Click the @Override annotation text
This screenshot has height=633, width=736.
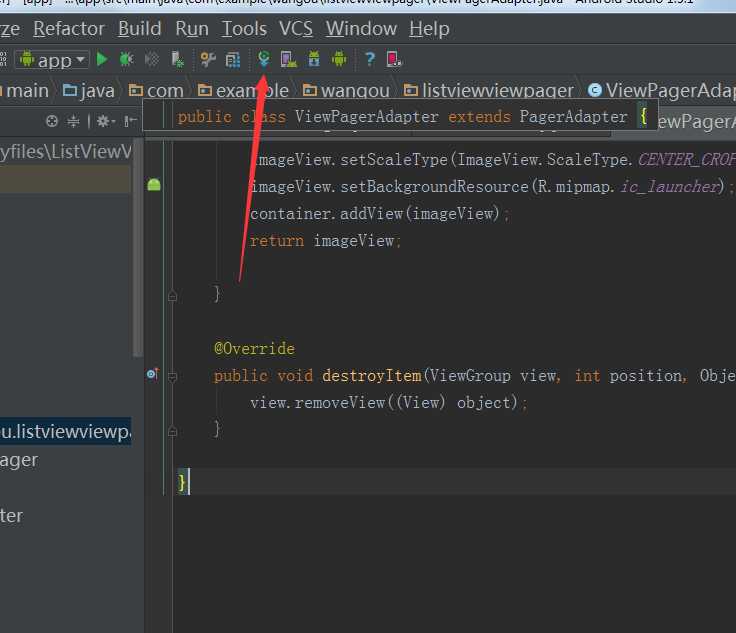pyautogui.click(x=254, y=349)
